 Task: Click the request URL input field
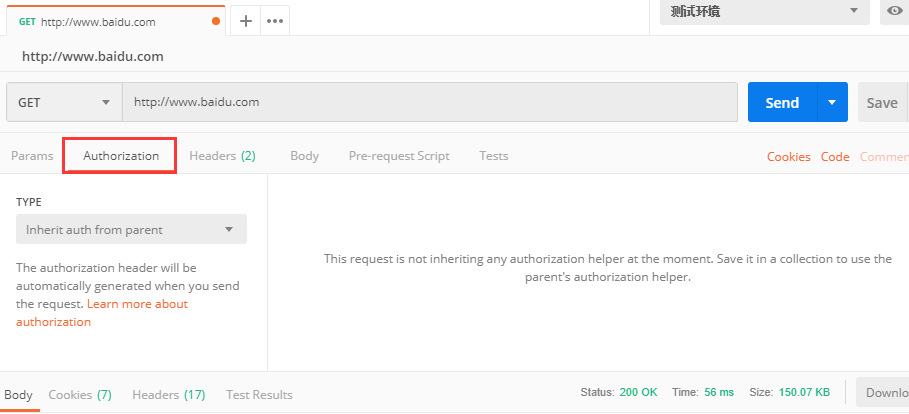coord(430,102)
